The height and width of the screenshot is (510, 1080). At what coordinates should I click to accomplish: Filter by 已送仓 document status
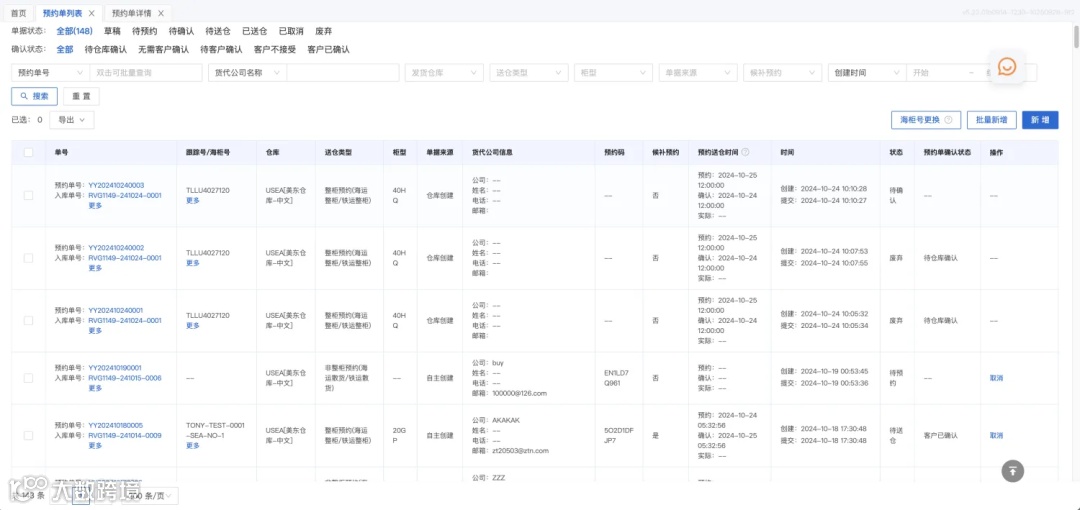point(255,31)
